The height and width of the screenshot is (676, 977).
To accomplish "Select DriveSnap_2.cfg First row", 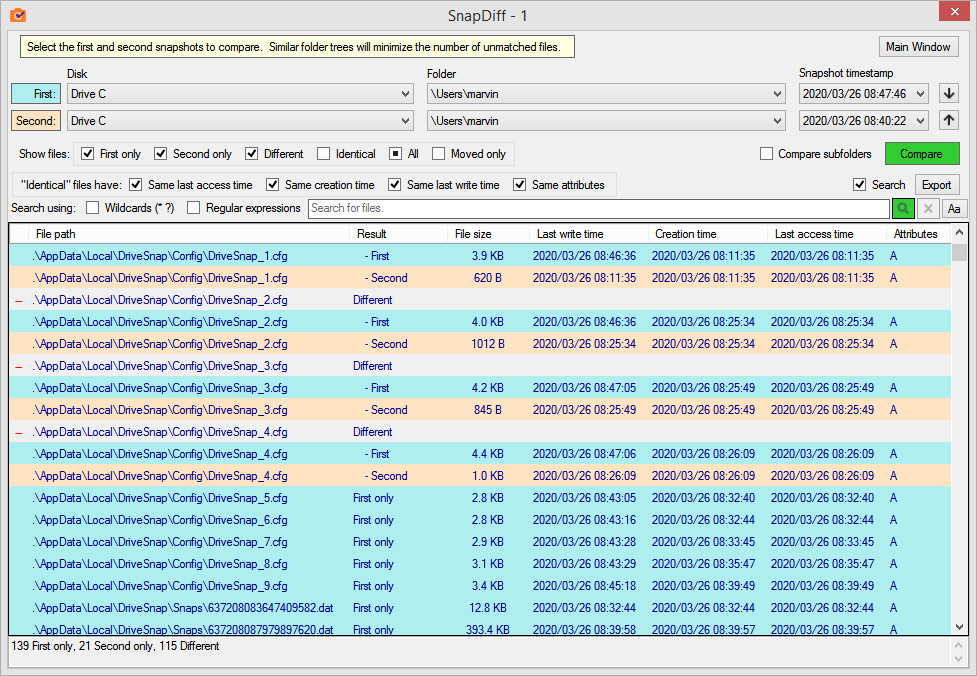I will click(x=480, y=322).
